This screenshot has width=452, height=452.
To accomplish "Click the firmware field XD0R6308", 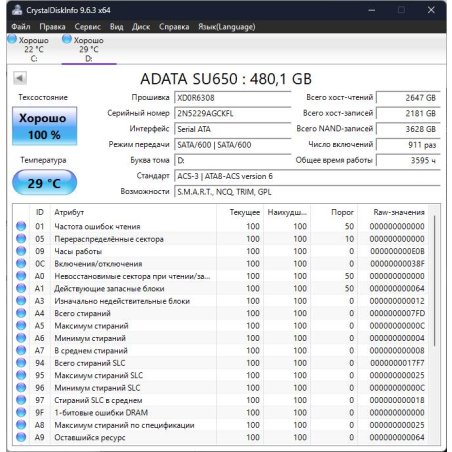I will point(233,98).
